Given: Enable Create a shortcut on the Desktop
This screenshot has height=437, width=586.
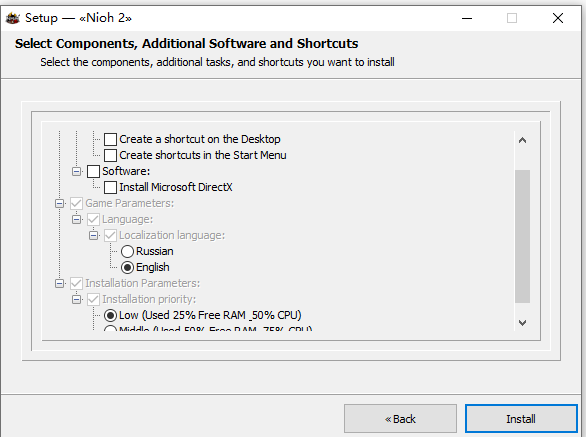Looking at the screenshot, I should point(110,139).
